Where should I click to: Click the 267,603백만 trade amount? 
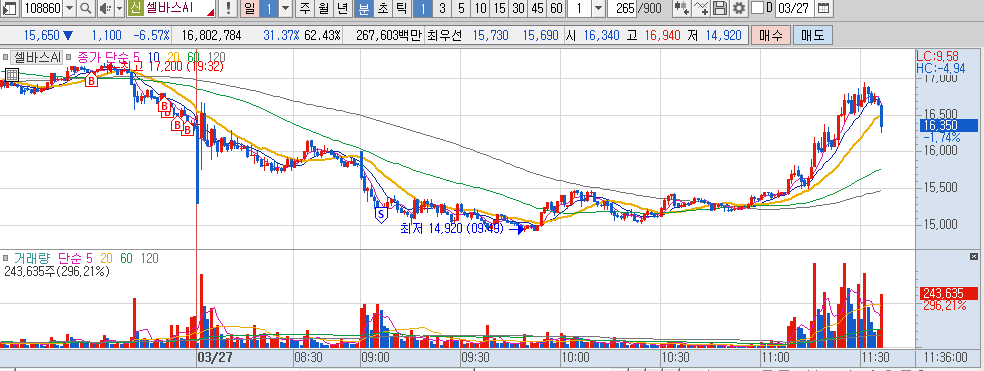[x=389, y=35]
